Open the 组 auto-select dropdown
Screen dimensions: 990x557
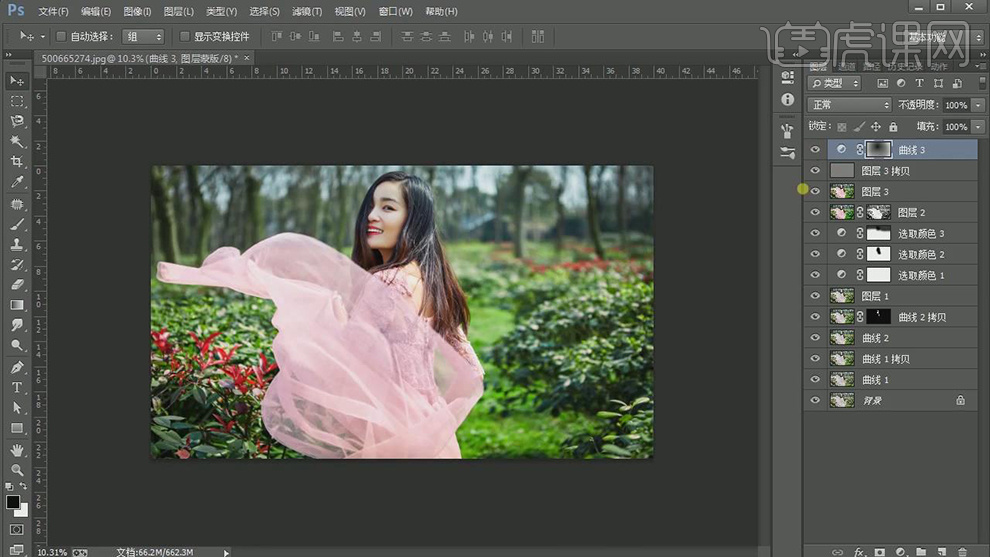coord(144,37)
